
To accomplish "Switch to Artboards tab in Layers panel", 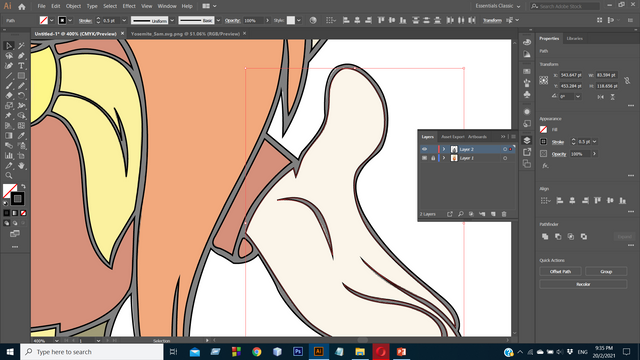I will coord(477,137).
